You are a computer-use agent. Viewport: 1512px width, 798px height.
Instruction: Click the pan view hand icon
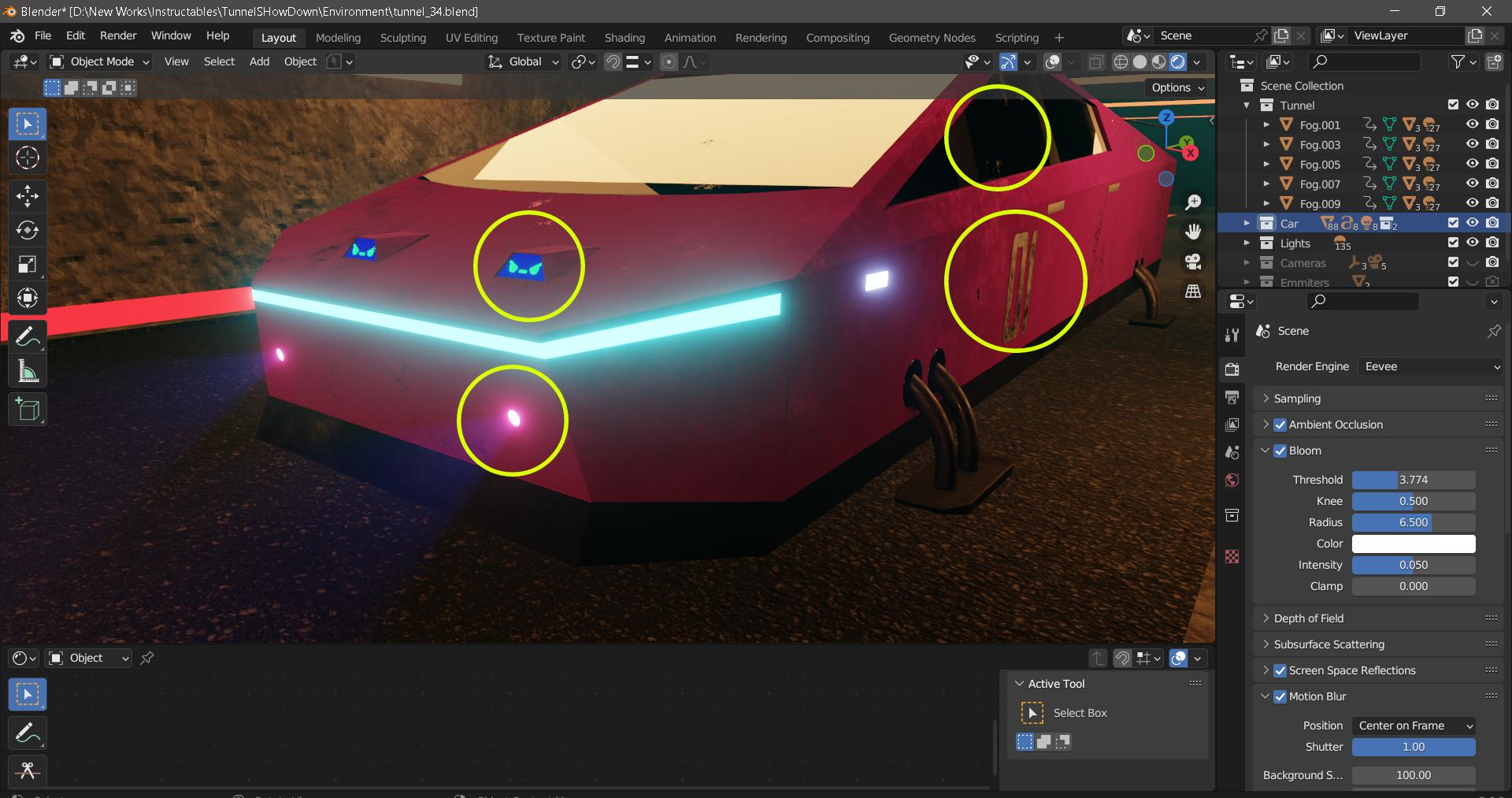coord(1193,232)
